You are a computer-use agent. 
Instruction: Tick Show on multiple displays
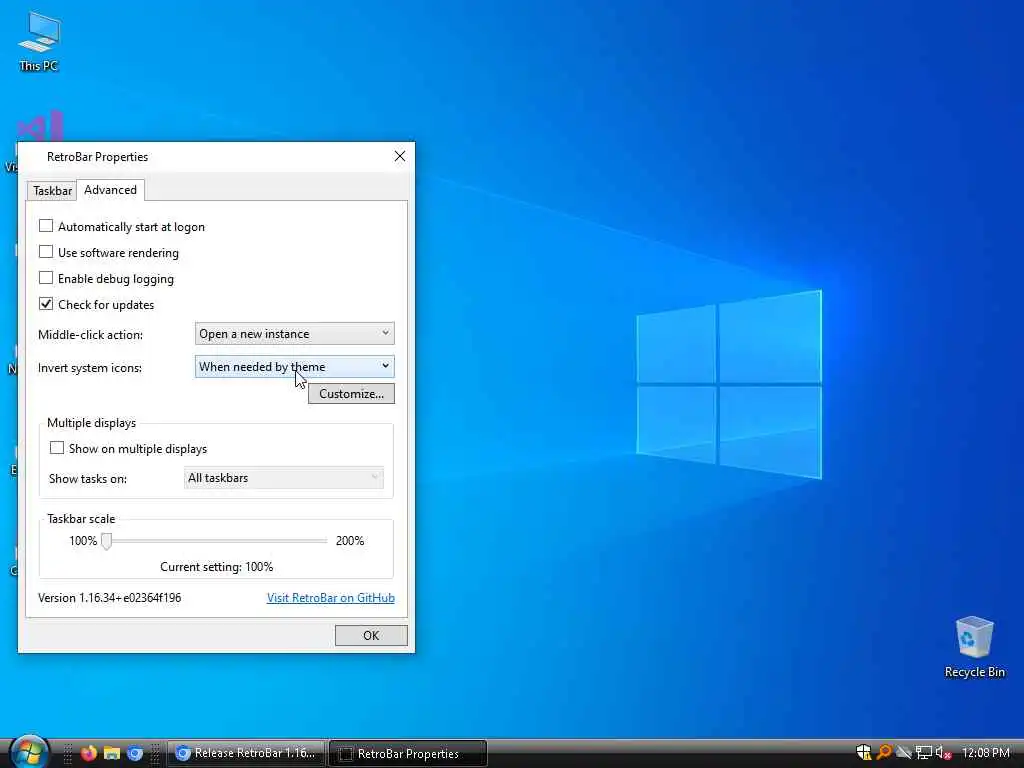(57, 448)
